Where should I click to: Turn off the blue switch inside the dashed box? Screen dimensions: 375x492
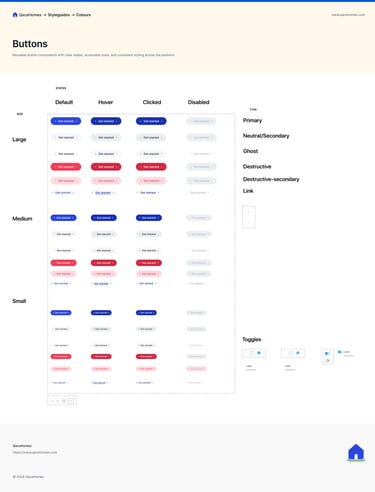pyautogui.click(x=327, y=353)
